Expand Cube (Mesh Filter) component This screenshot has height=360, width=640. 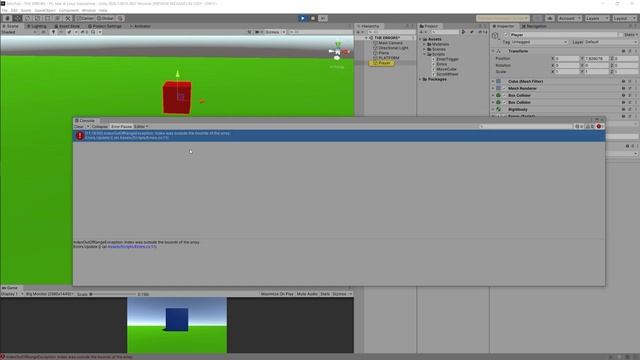(x=493, y=81)
